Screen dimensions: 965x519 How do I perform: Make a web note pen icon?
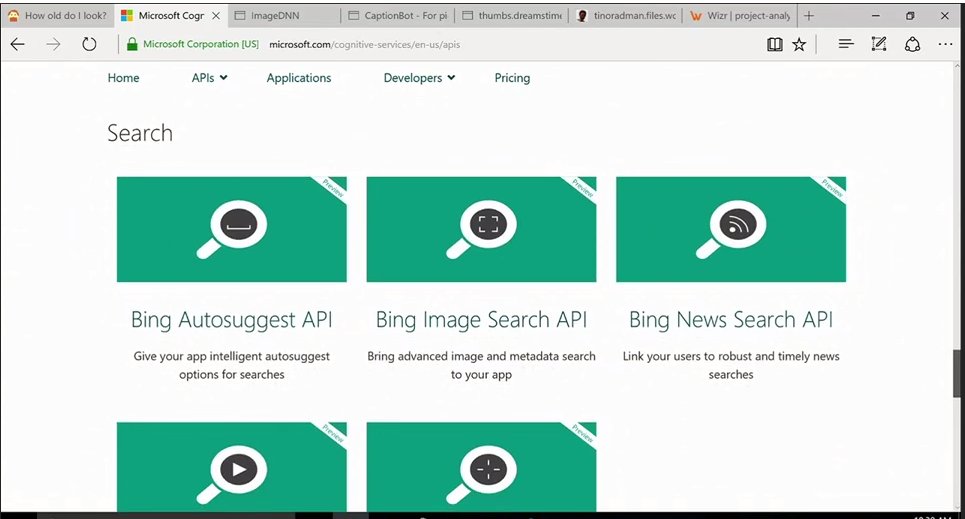pos(879,44)
